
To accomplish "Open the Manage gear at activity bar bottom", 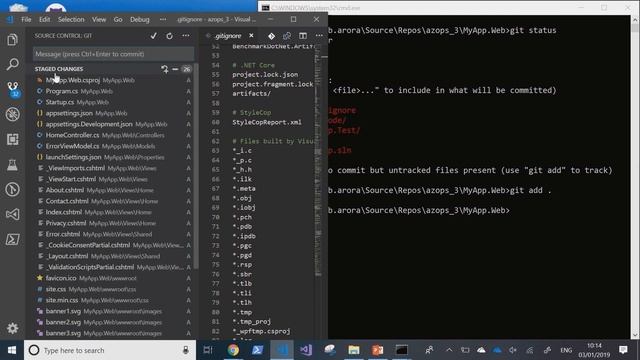I will tap(13, 328).
